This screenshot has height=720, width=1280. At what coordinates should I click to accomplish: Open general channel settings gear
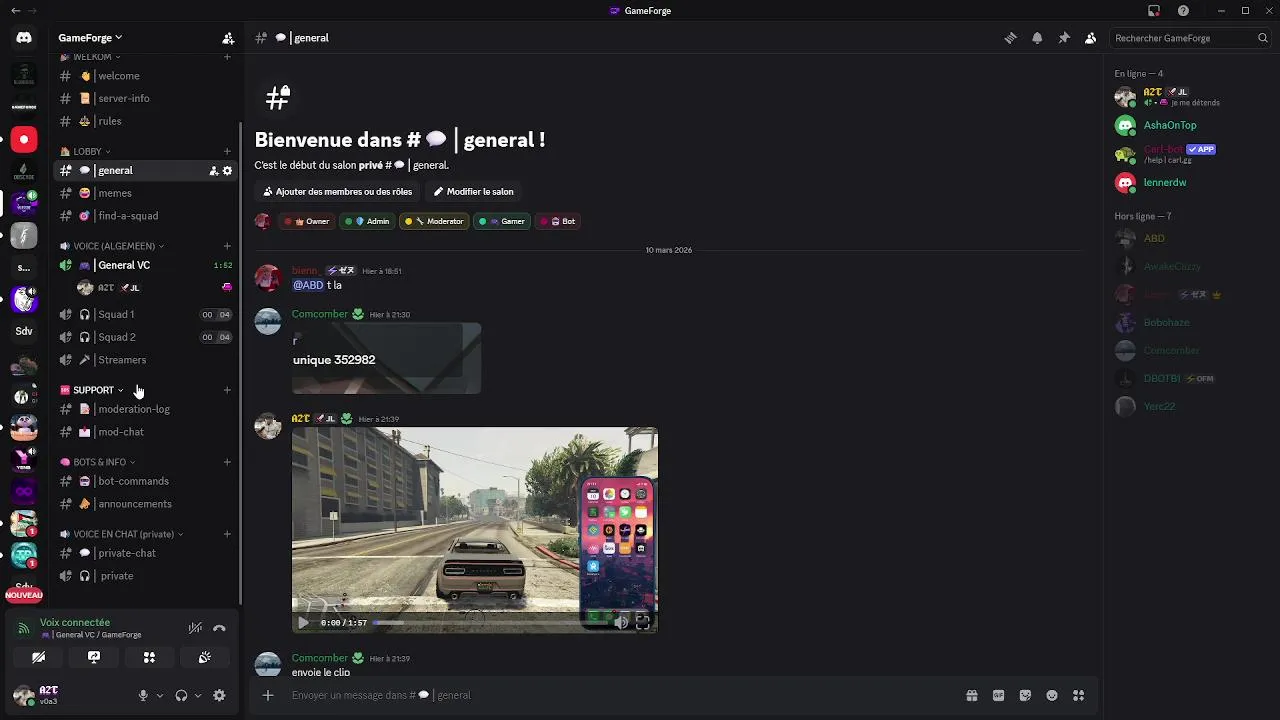227,171
